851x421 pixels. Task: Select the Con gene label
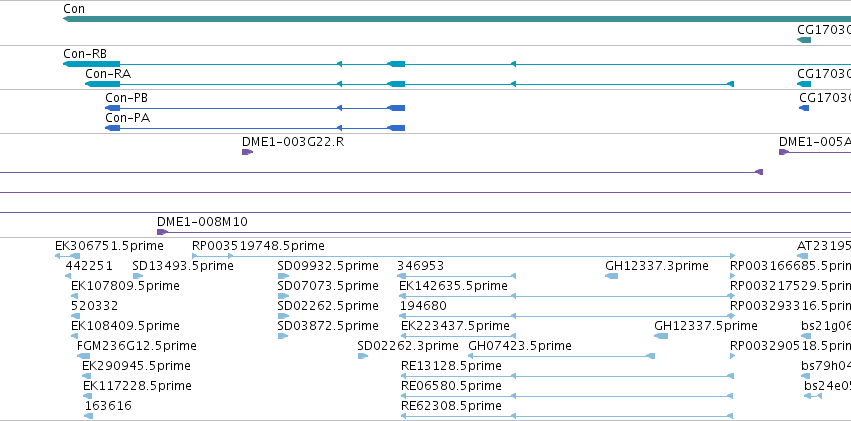74,9
